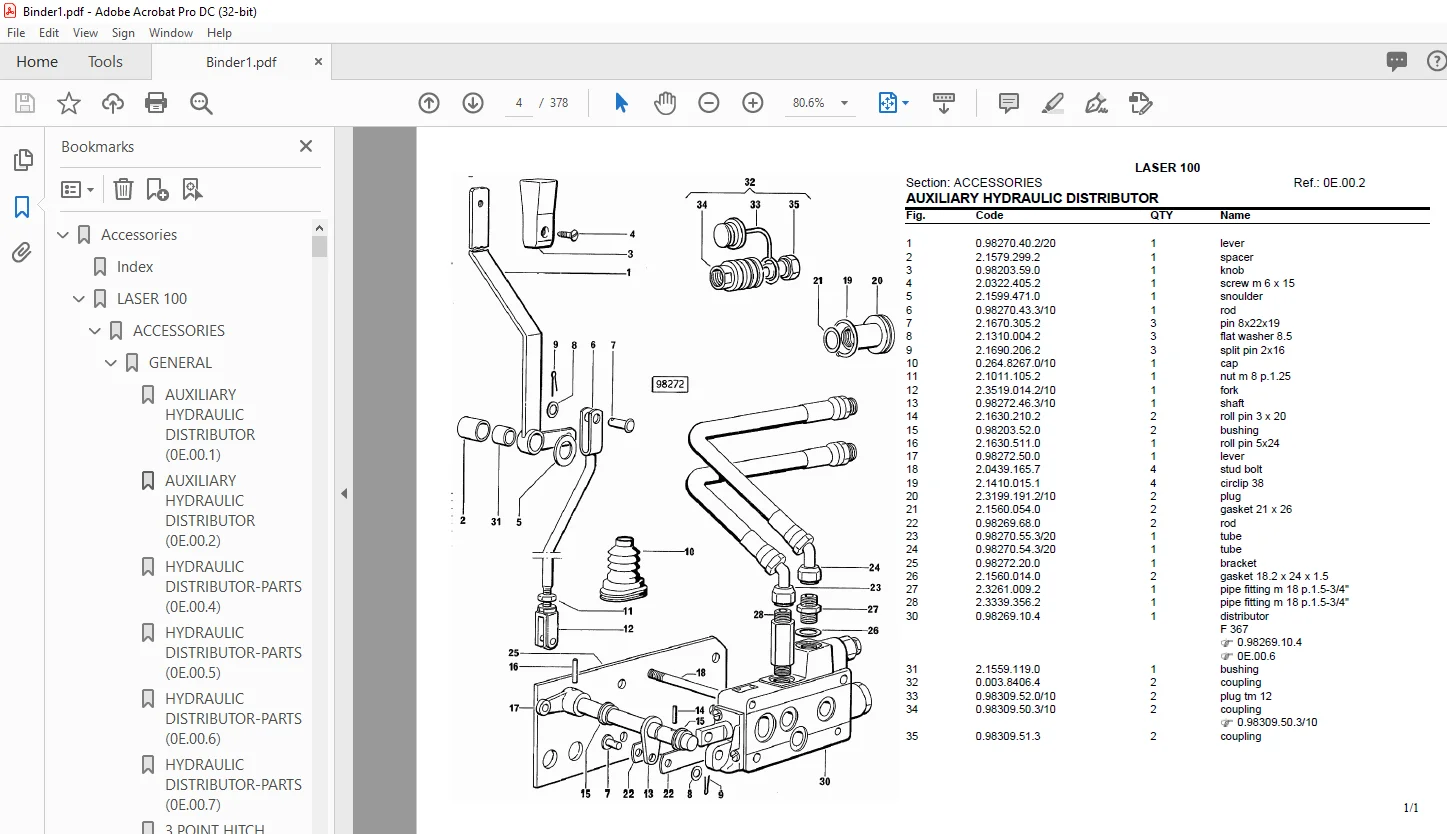Open the Find text search tool
This screenshot has width=1447, height=834.
(201, 103)
